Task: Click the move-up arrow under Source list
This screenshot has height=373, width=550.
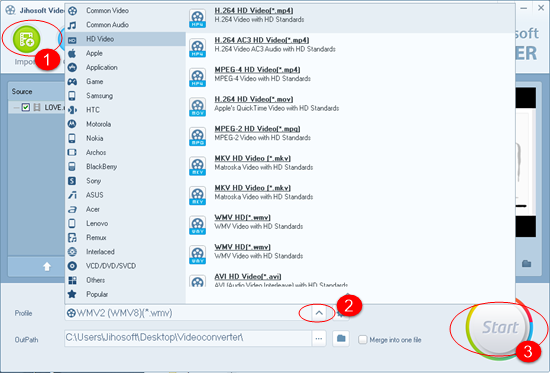Action: (x=47, y=267)
